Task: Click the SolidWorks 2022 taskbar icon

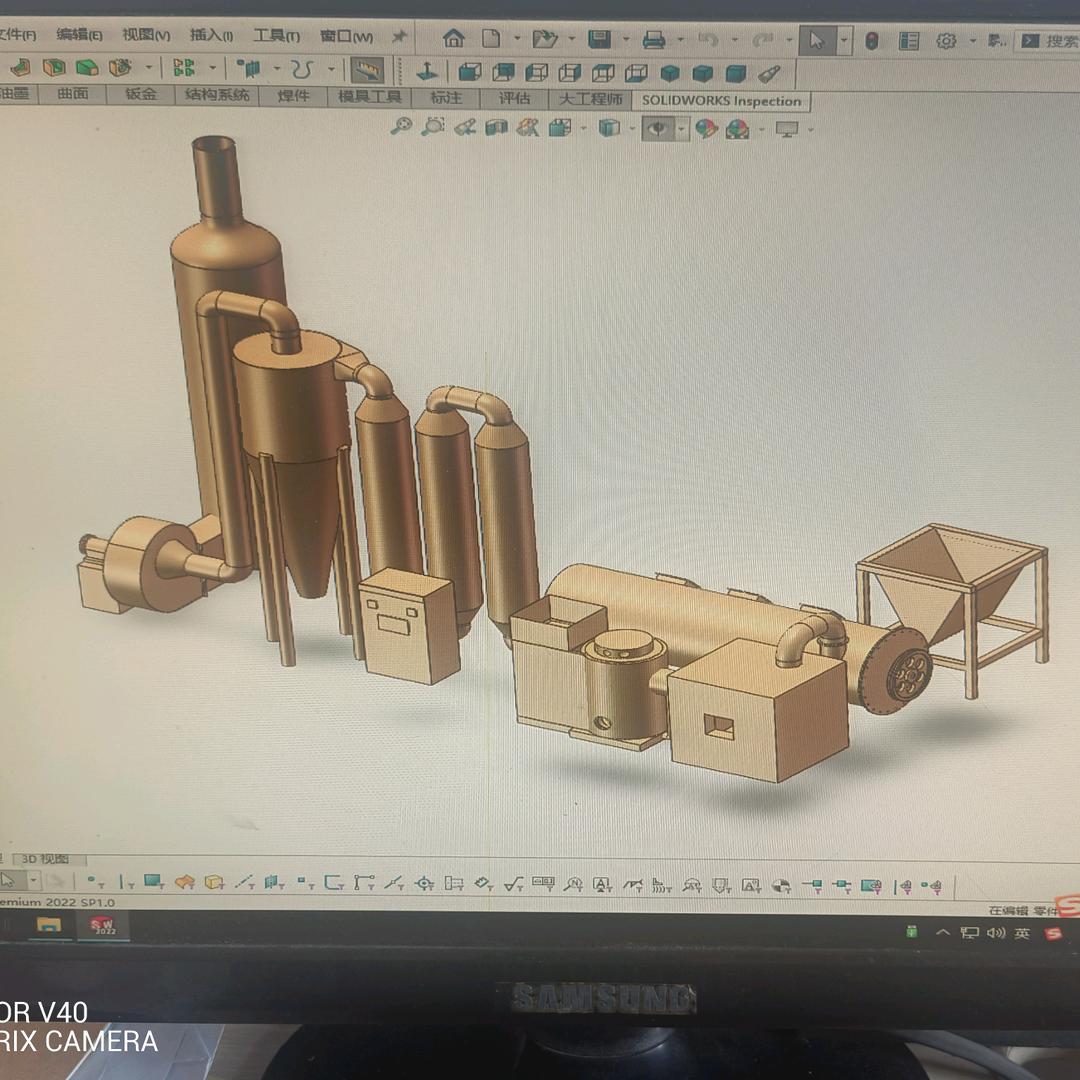Action: point(104,926)
